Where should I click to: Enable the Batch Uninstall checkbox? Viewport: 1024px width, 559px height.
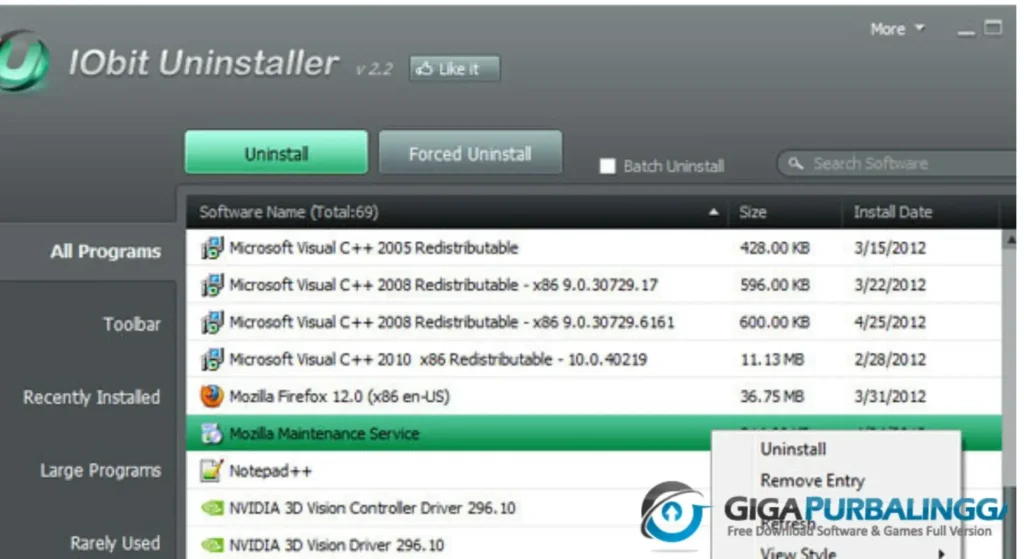(x=607, y=166)
